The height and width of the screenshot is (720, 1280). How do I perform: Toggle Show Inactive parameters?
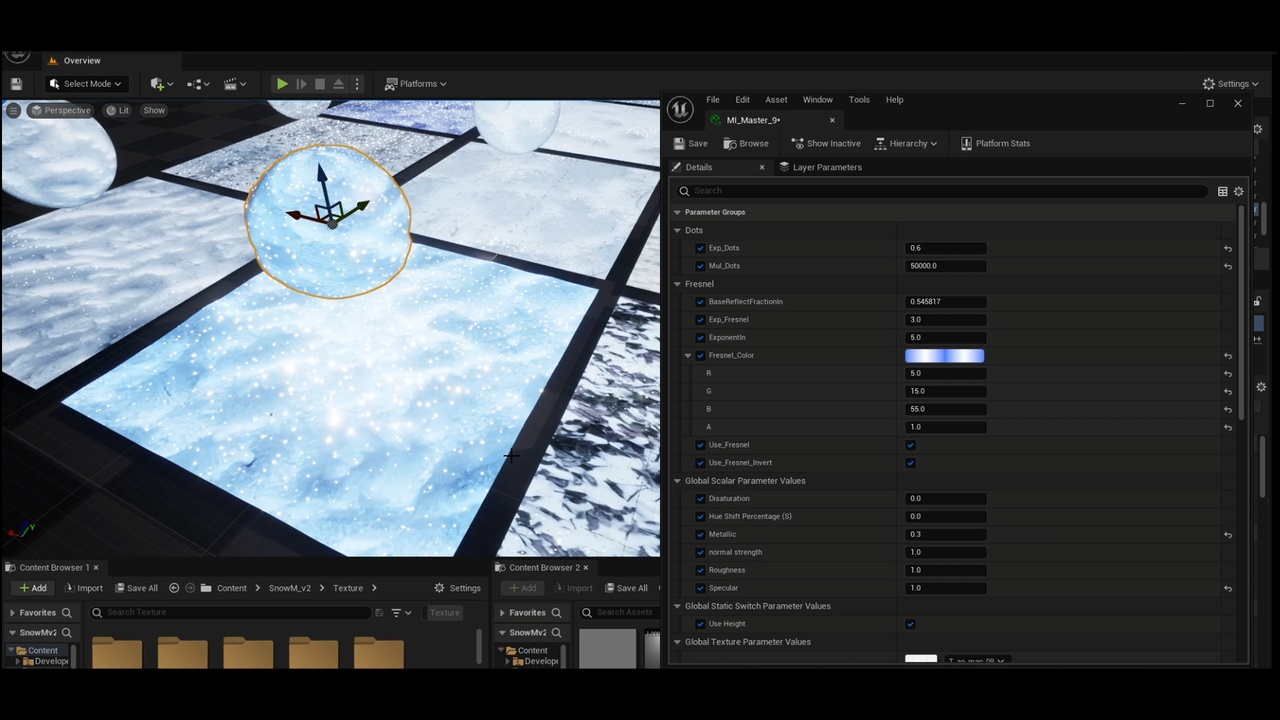[x=826, y=143]
